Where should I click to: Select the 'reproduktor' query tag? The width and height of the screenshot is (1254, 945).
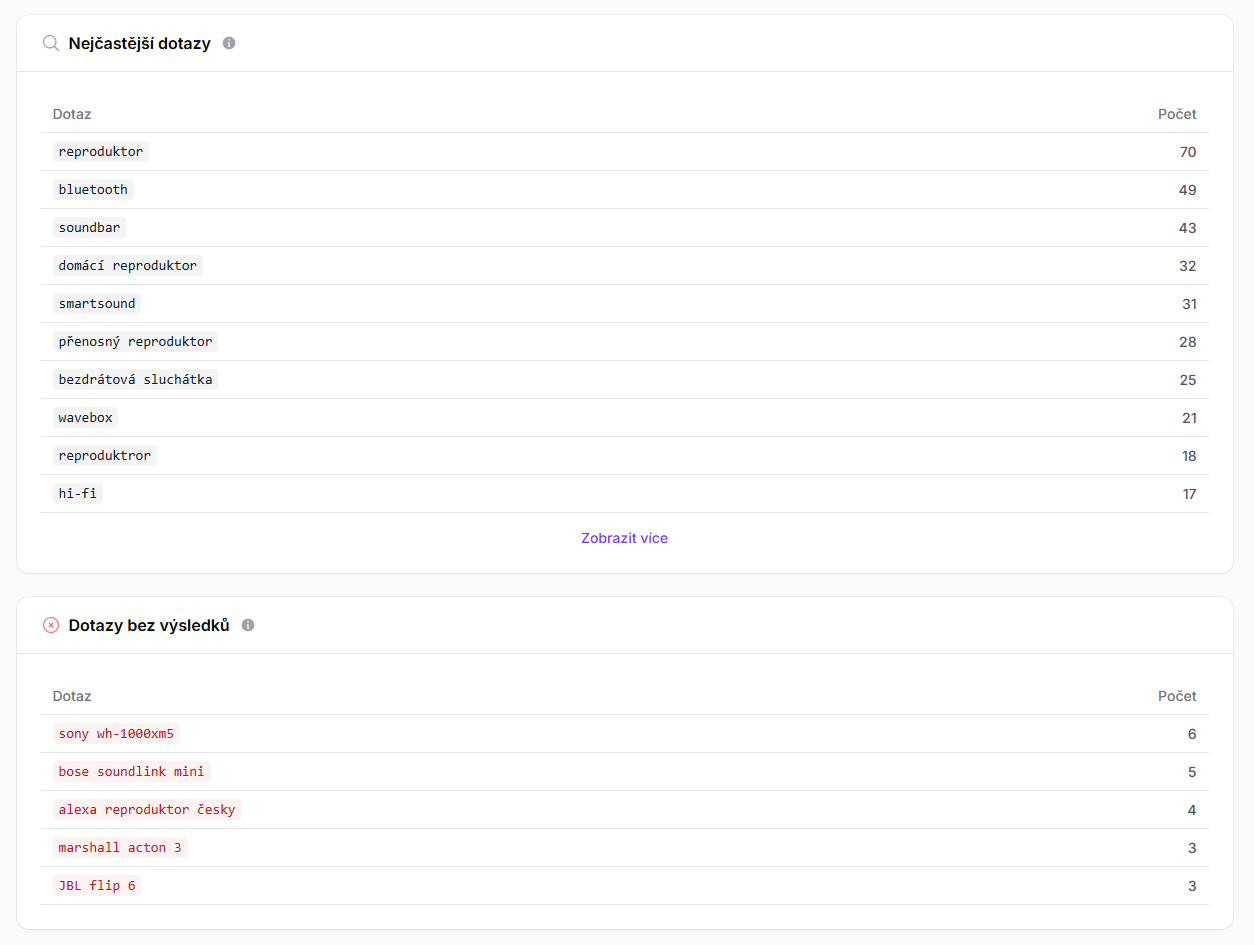tap(101, 152)
